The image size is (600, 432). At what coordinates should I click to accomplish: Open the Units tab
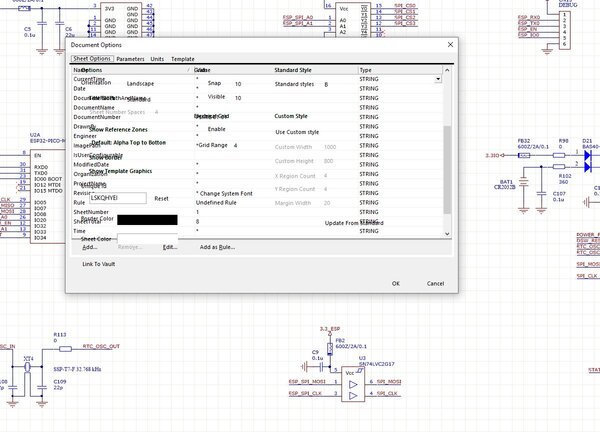pyautogui.click(x=157, y=59)
